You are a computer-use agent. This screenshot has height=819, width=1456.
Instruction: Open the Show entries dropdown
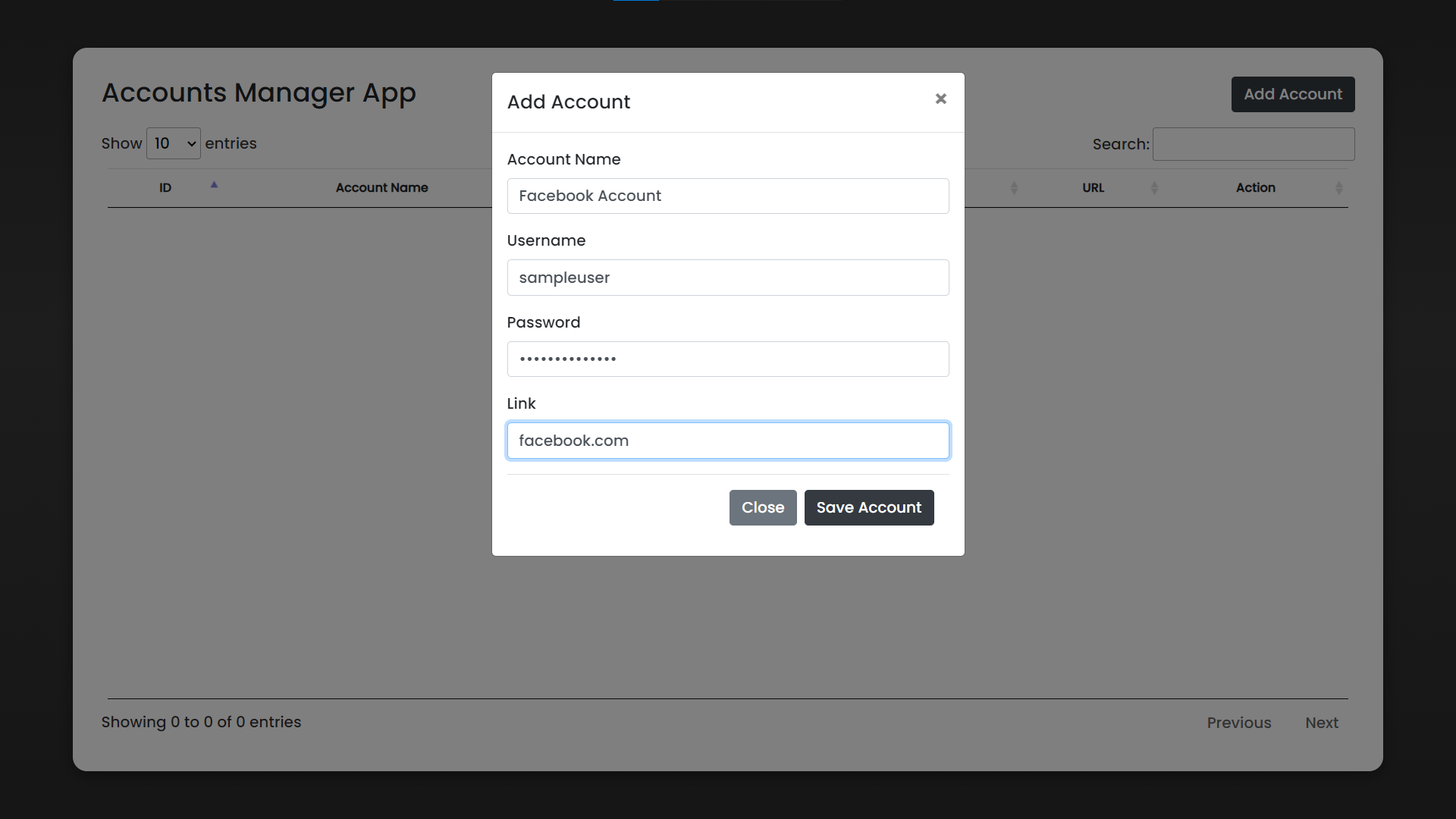174,143
